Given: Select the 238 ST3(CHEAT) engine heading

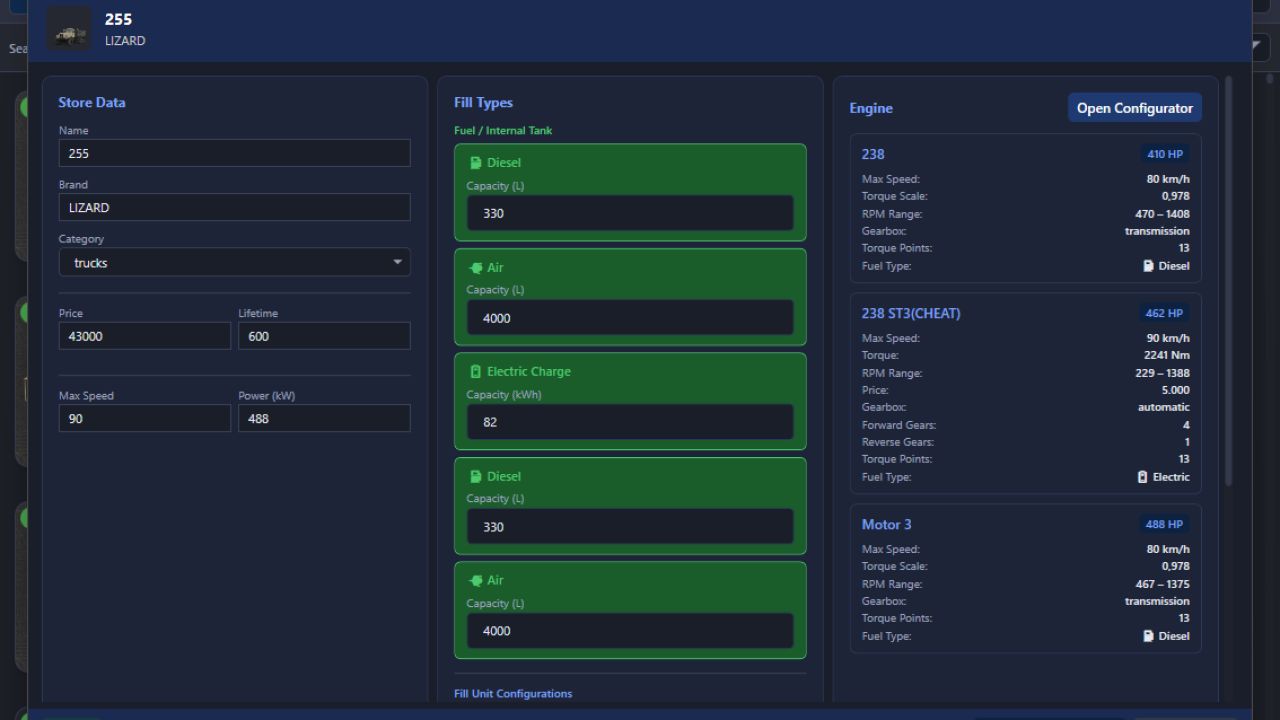Looking at the screenshot, I should [913, 313].
